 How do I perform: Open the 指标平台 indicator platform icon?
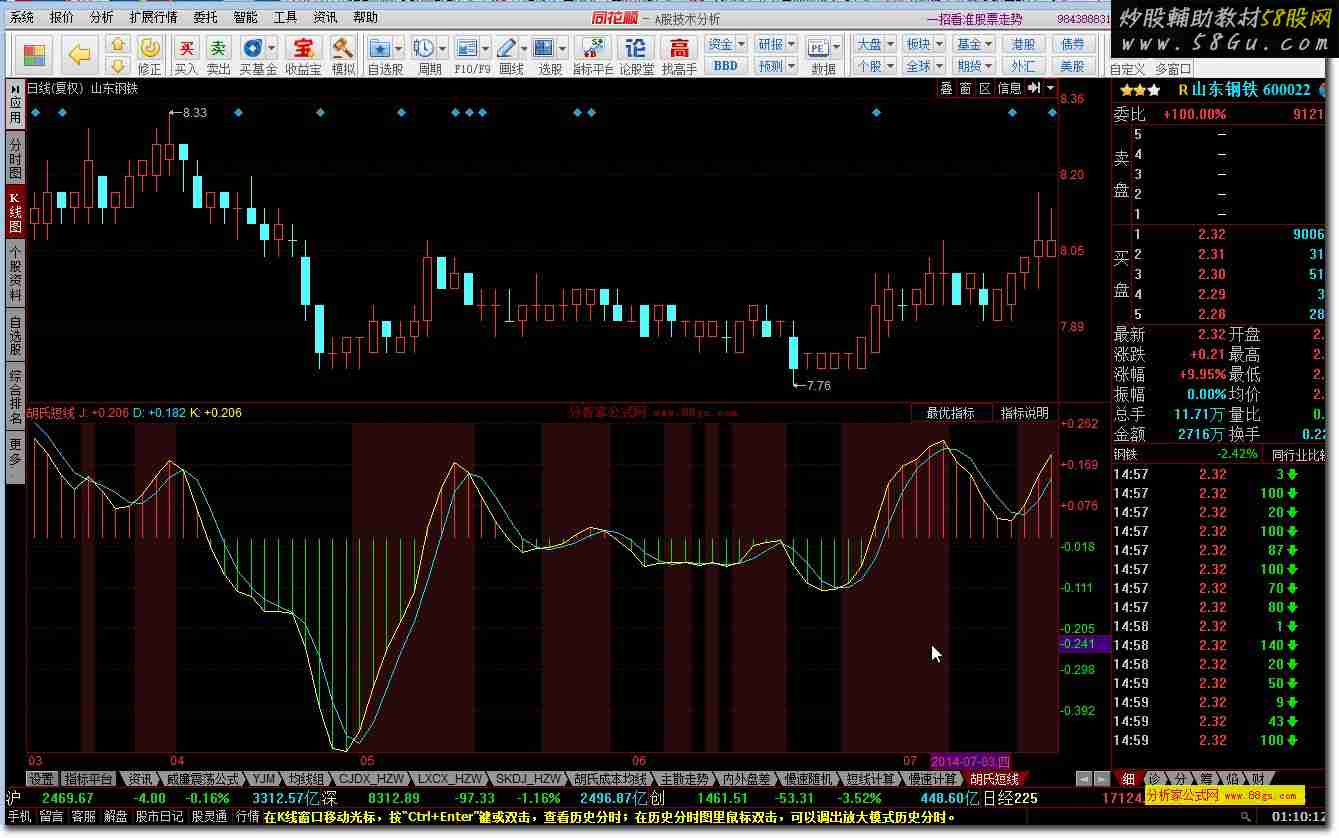(x=593, y=56)
